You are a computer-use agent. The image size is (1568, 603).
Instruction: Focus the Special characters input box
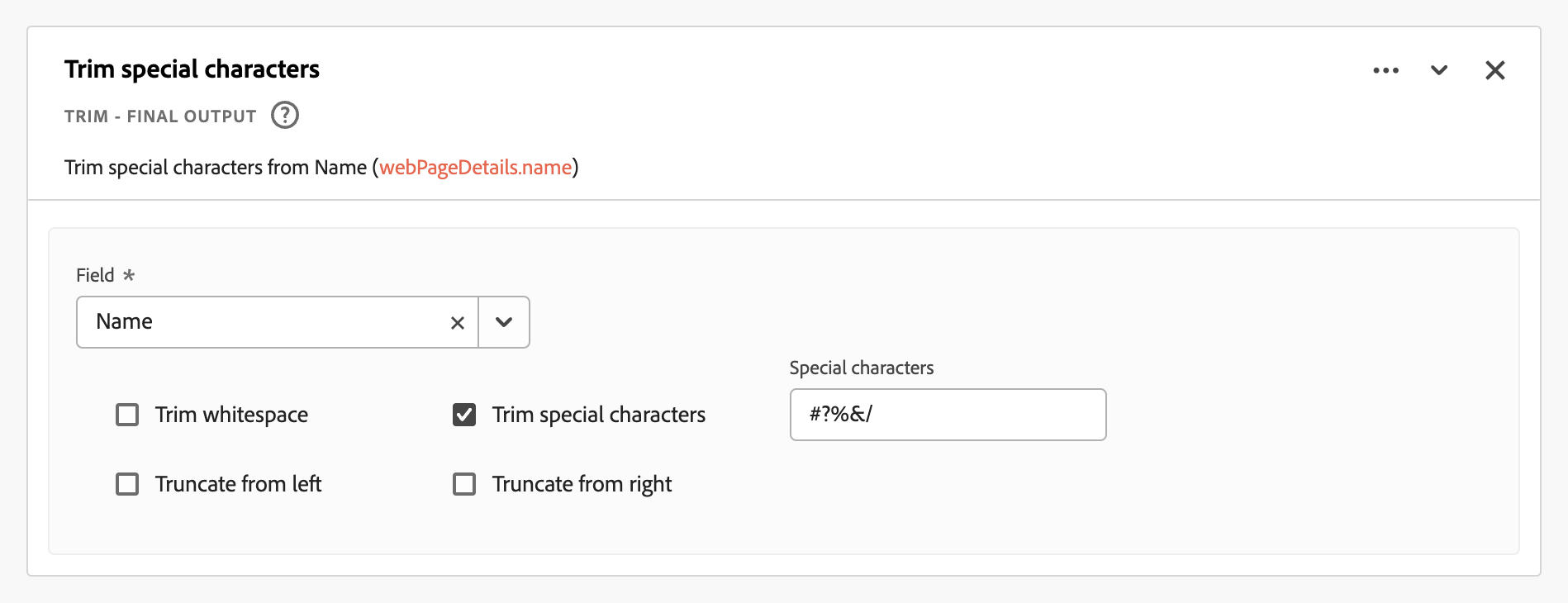click(x=948, y=415)
